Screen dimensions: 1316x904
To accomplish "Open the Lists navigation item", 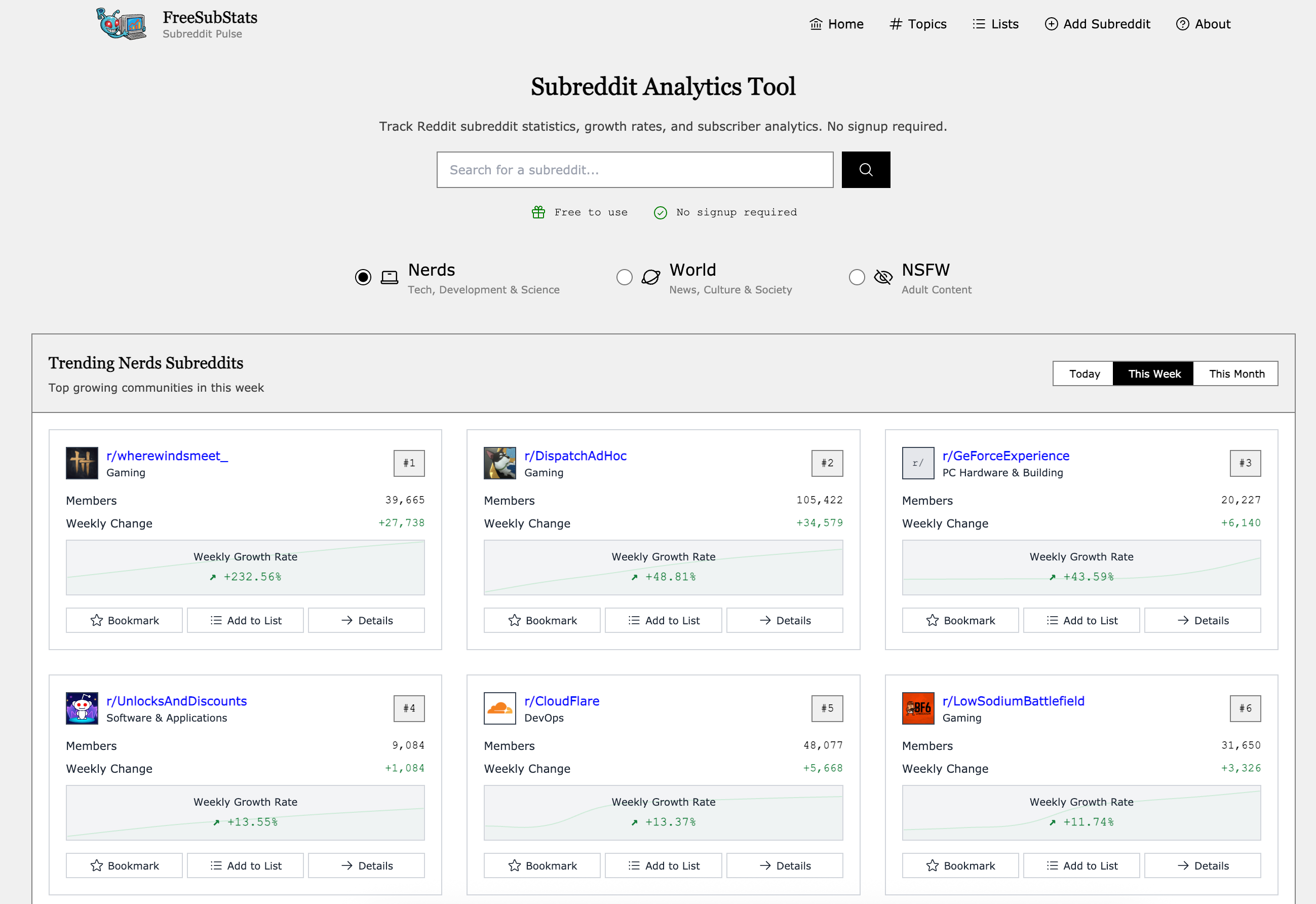I will coord(995,24).
